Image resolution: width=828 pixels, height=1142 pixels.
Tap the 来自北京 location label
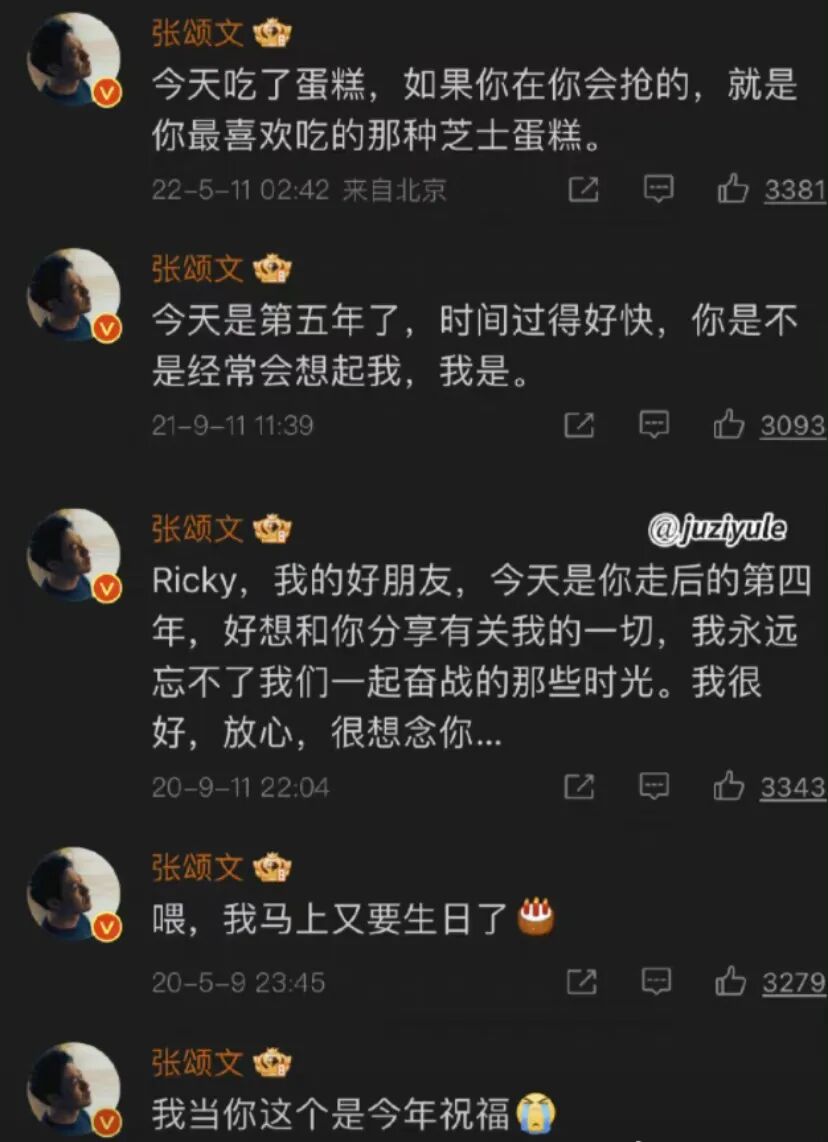pos(394,190)
